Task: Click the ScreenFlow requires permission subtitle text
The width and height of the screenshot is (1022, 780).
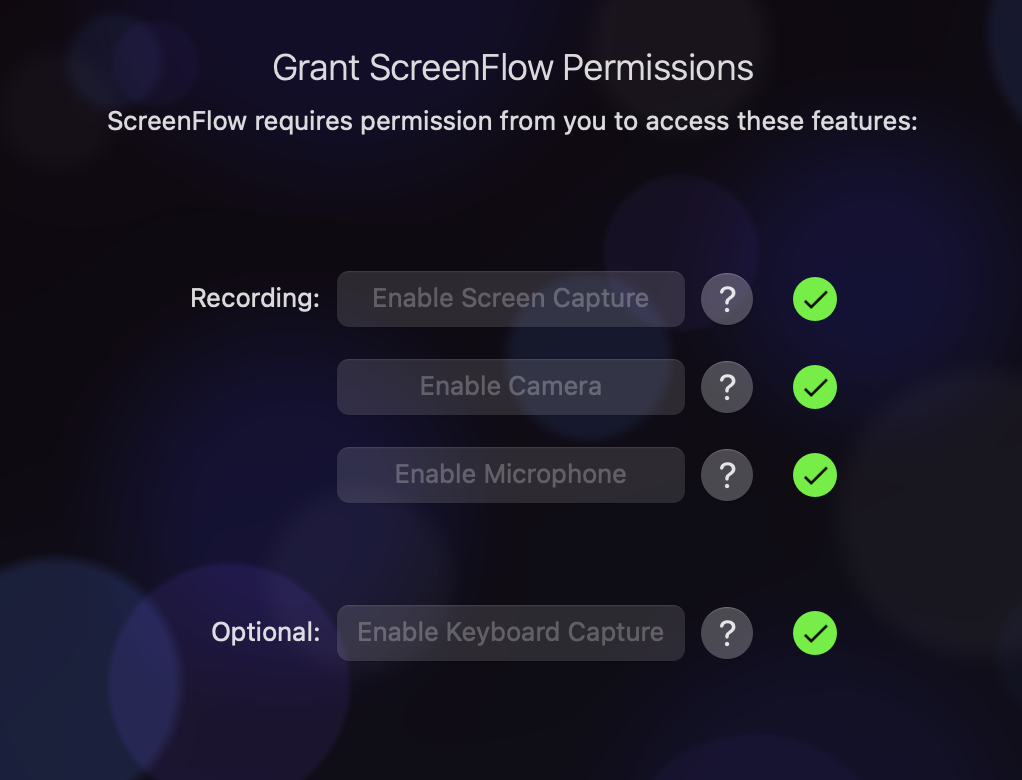Action: coord(512,121)
